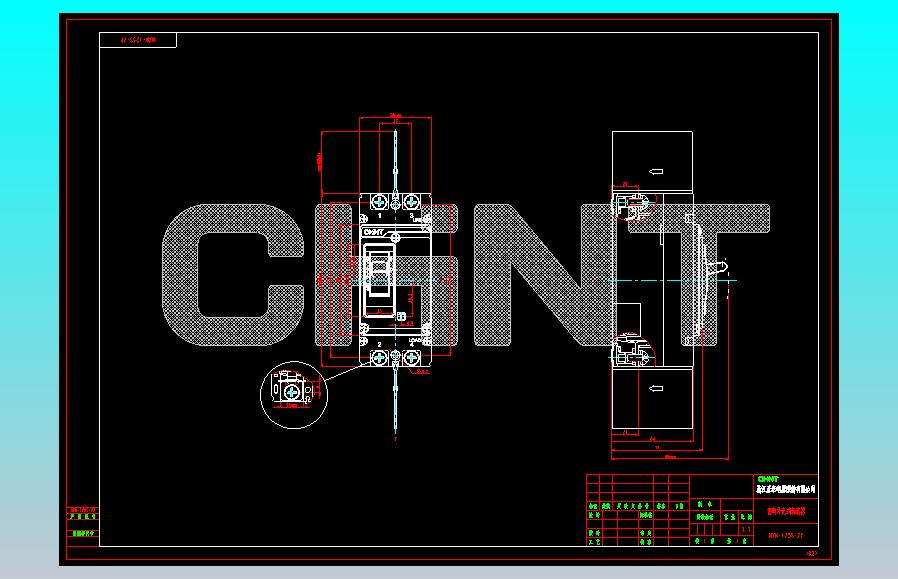Click the CHNT logo on breaker face
Viewport: 898px width, 579px height.
373,233
